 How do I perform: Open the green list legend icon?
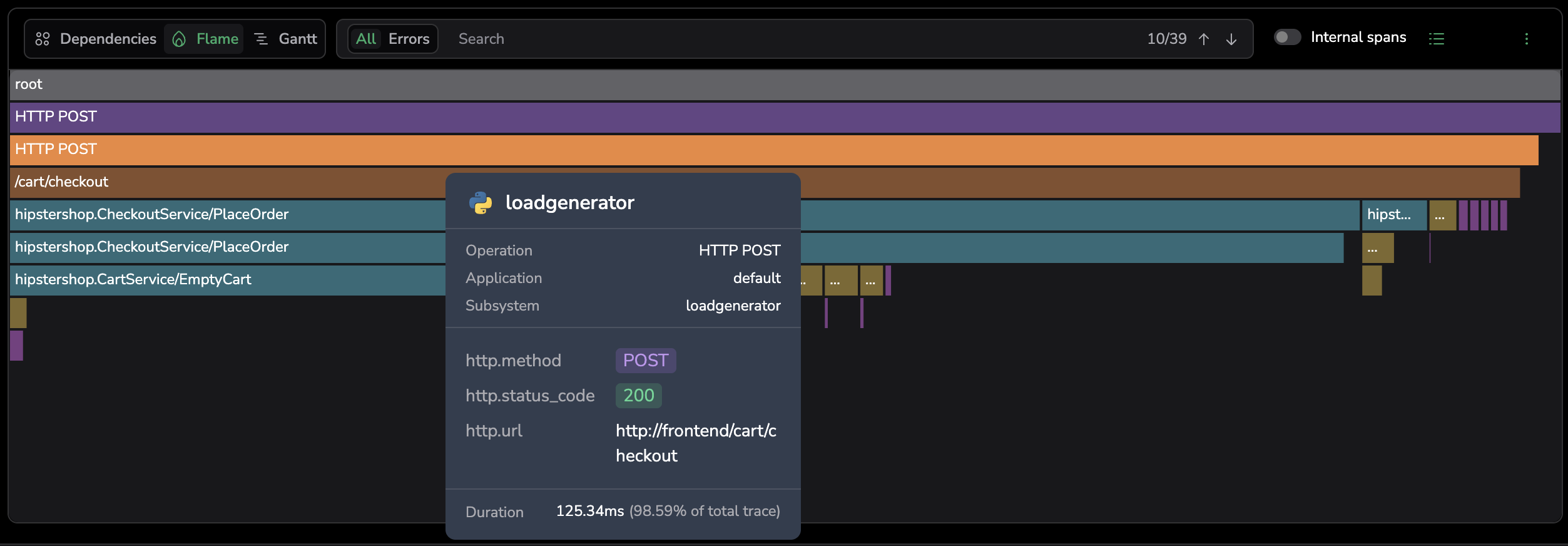coord(1436,39)
